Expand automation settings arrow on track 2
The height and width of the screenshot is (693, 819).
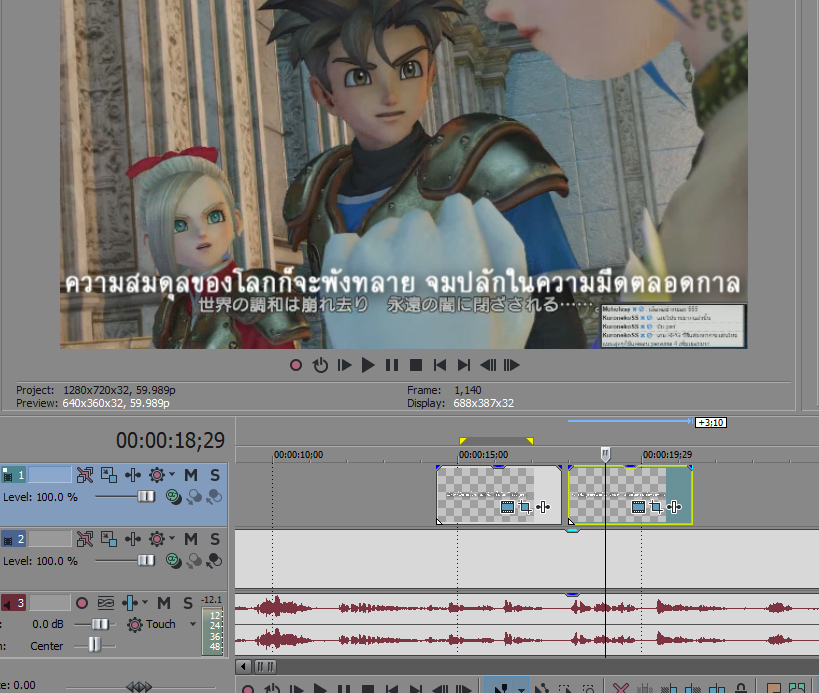click(x=172, y=538)
